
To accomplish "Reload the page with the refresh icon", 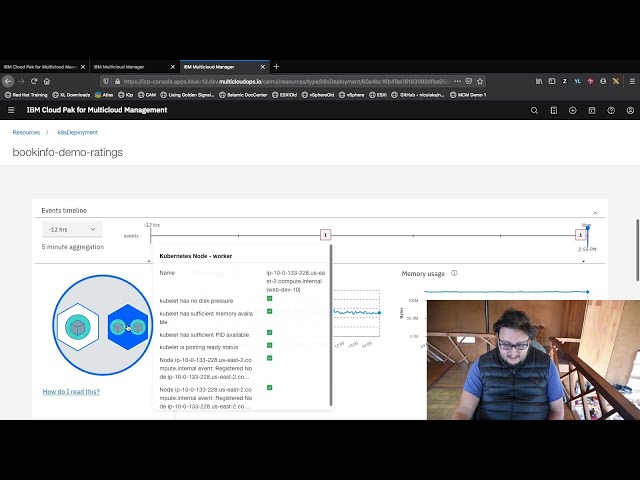I will coord(34,81).
